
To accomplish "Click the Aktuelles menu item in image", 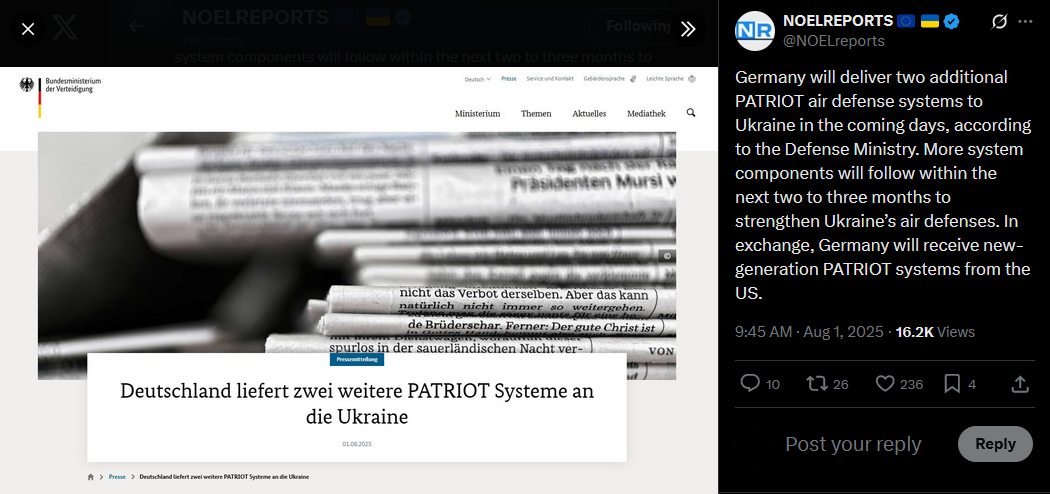I will (x=589, y=114).
